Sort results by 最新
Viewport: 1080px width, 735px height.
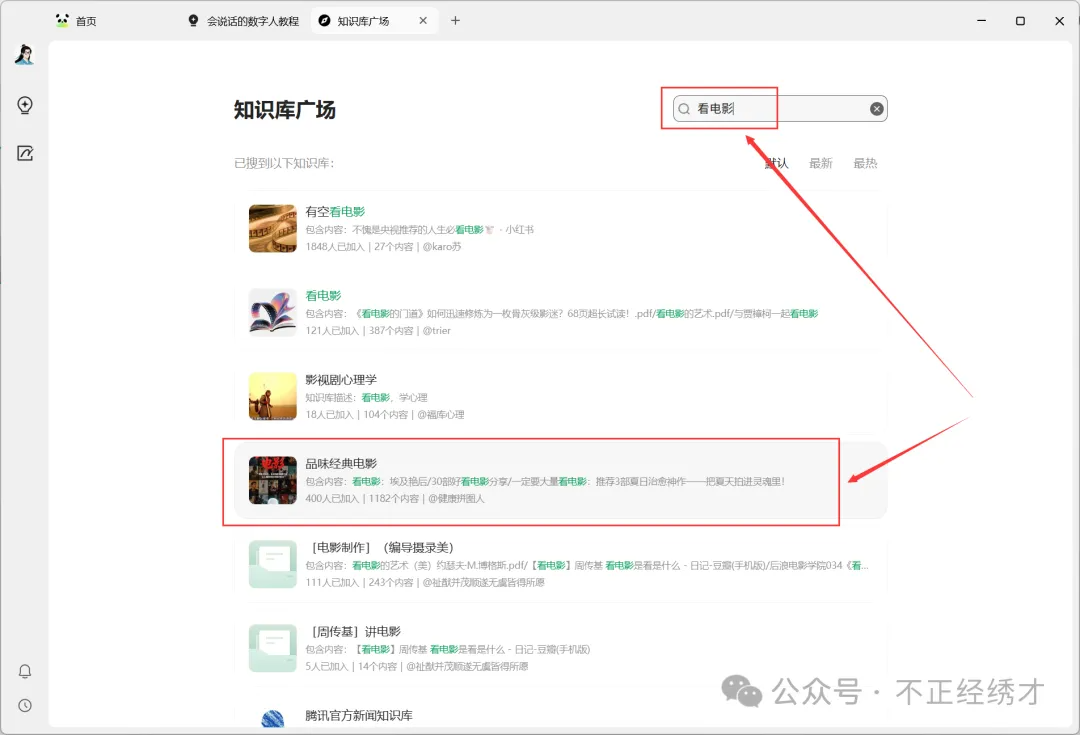click(x=820, y=163)
